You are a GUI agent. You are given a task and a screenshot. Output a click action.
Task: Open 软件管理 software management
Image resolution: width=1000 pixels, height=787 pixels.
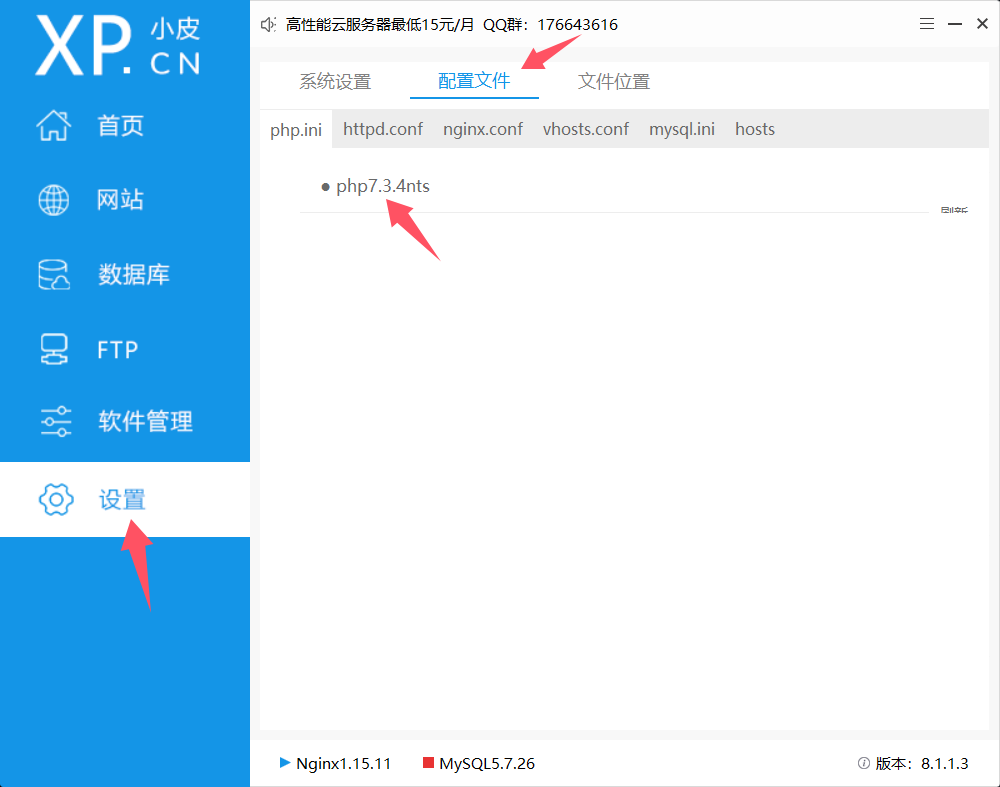point(145,421)
